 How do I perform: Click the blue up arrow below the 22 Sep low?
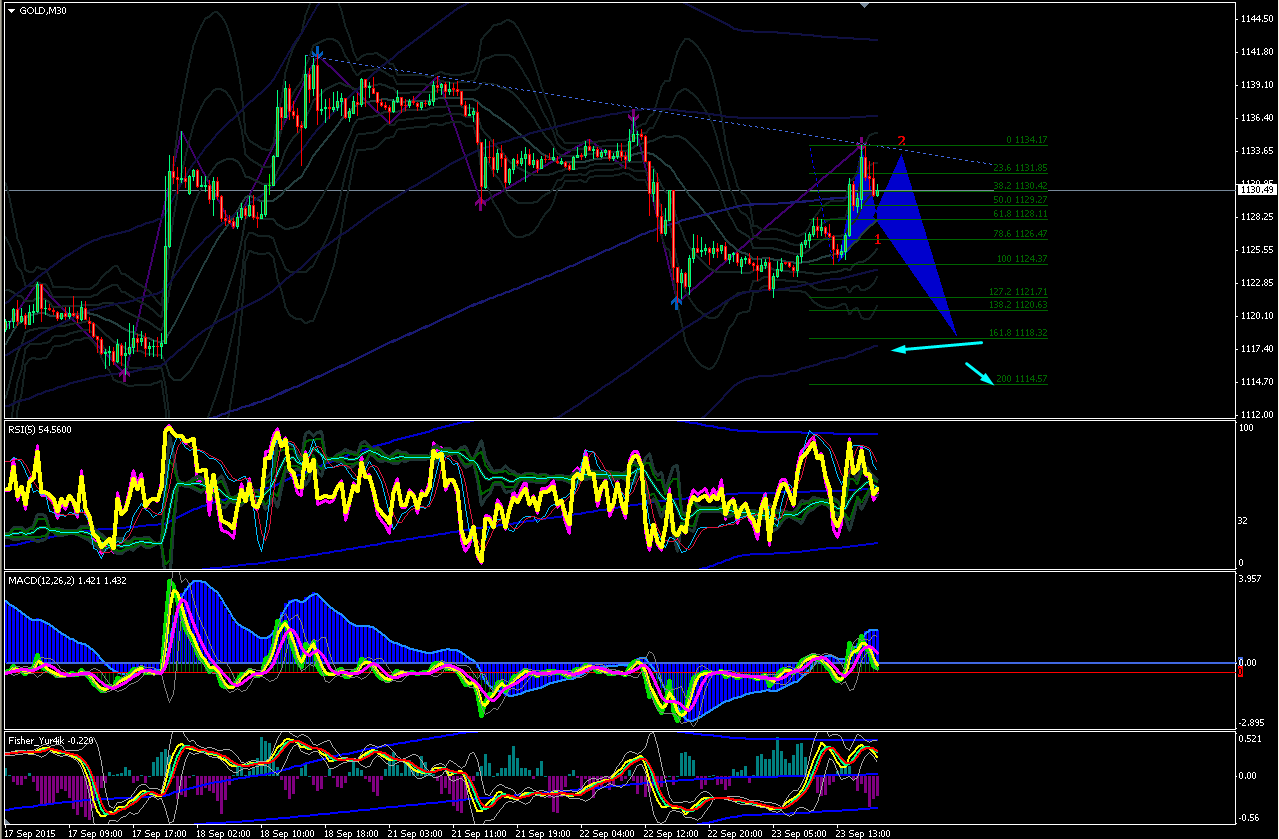678,301
